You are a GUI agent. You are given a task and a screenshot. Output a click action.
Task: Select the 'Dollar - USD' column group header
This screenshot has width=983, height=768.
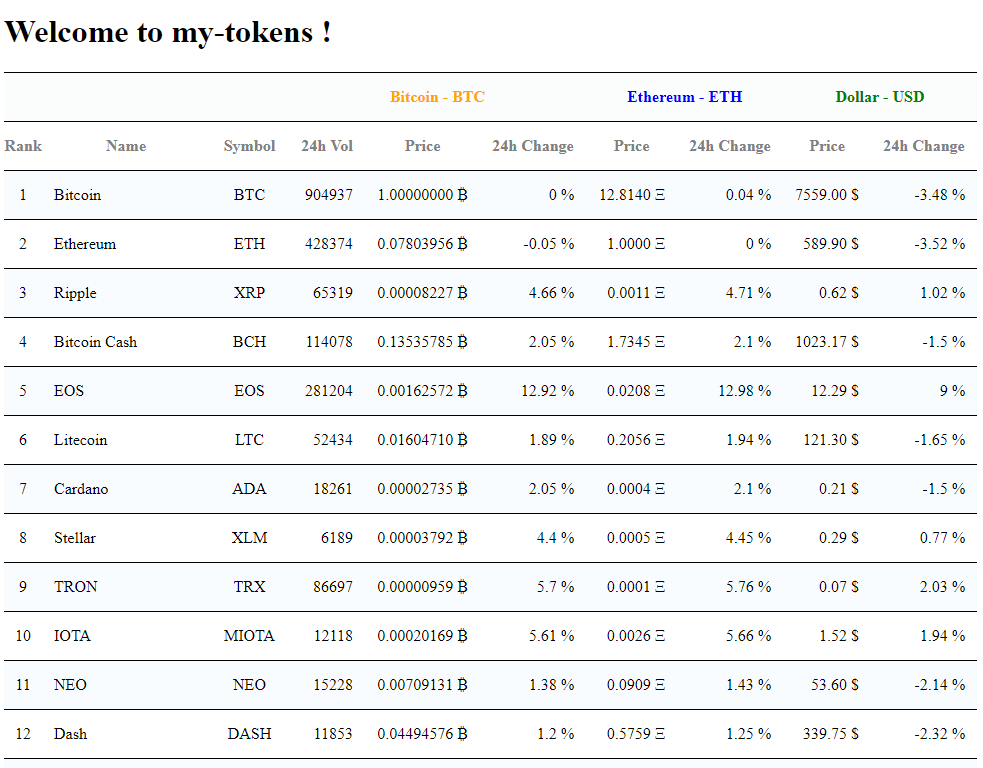tap(880, 97)
